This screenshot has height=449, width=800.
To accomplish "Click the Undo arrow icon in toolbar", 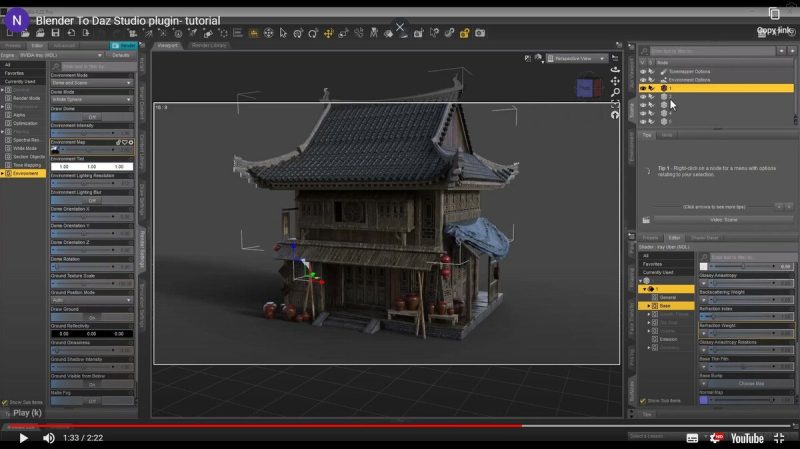I will point(71,33).
